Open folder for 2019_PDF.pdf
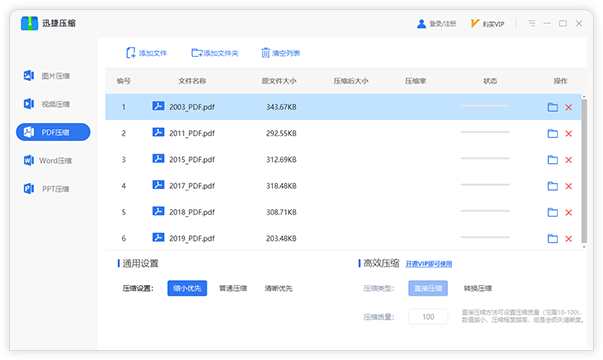The image size is (603, 360). point(553,238)
